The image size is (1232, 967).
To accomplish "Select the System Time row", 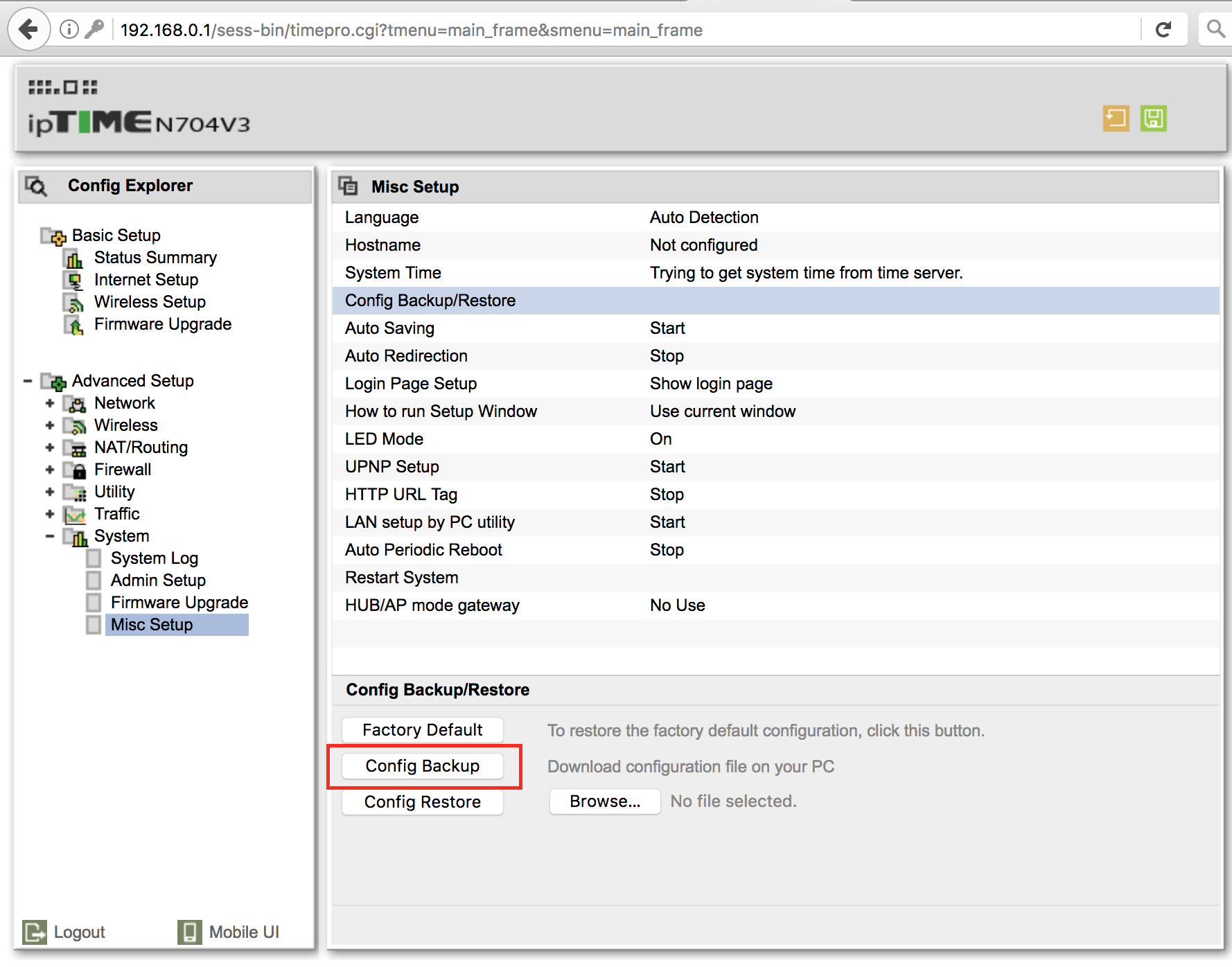I will [x=775, y=273].
